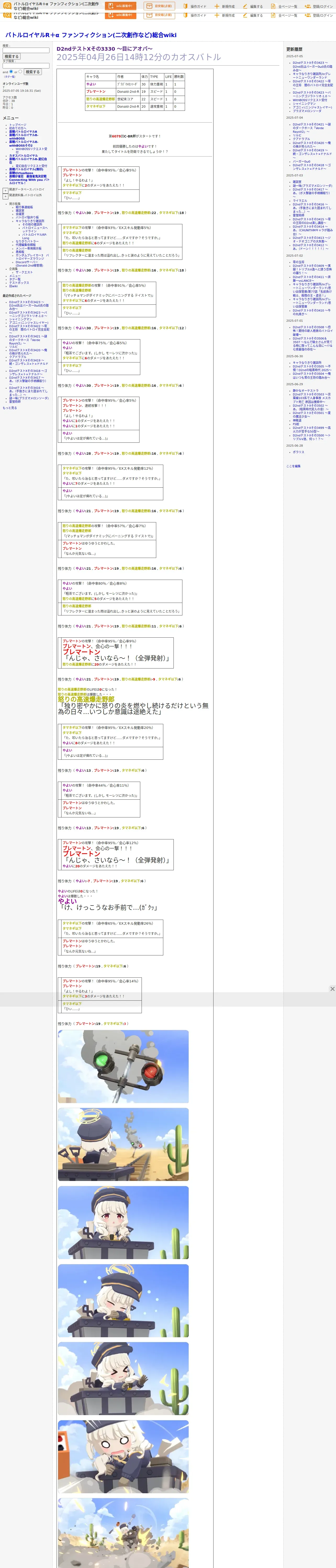Viewport: 336px width, 1568px height.
Task: Open 直轄Virtualboss menu link
Action: 21,173
